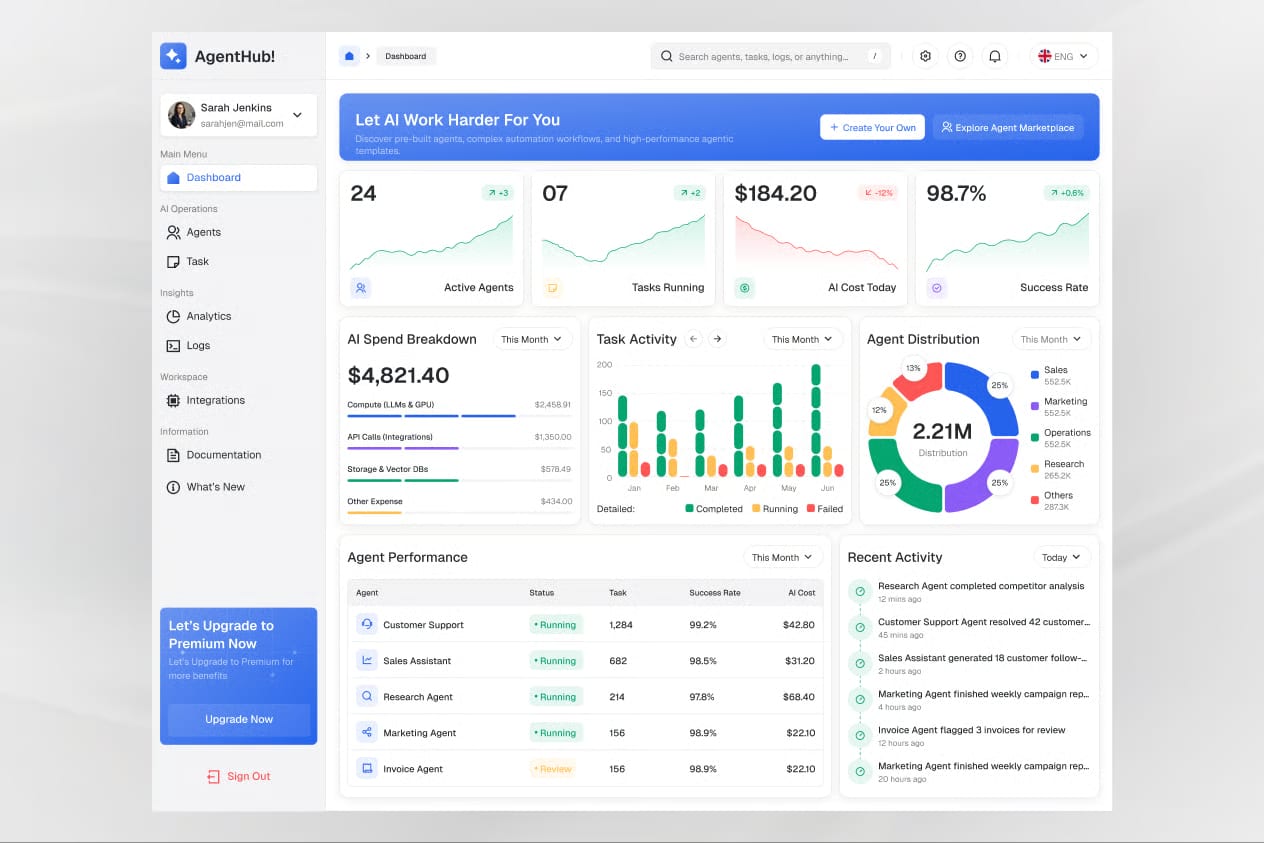The height and width of the screenshot is (843, 1264).
Task: Open Agent Distribution This Month dropdown
Action: (x=1052, y=339)
